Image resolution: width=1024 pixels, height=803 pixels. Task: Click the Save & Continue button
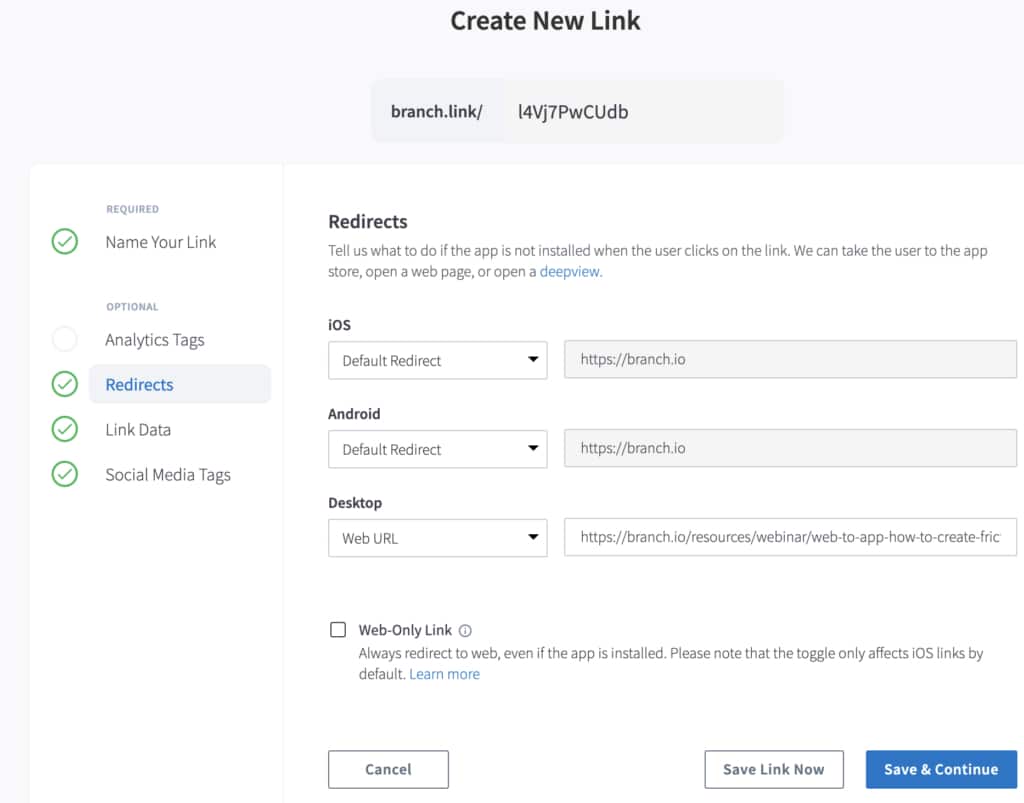coord(940,769)
